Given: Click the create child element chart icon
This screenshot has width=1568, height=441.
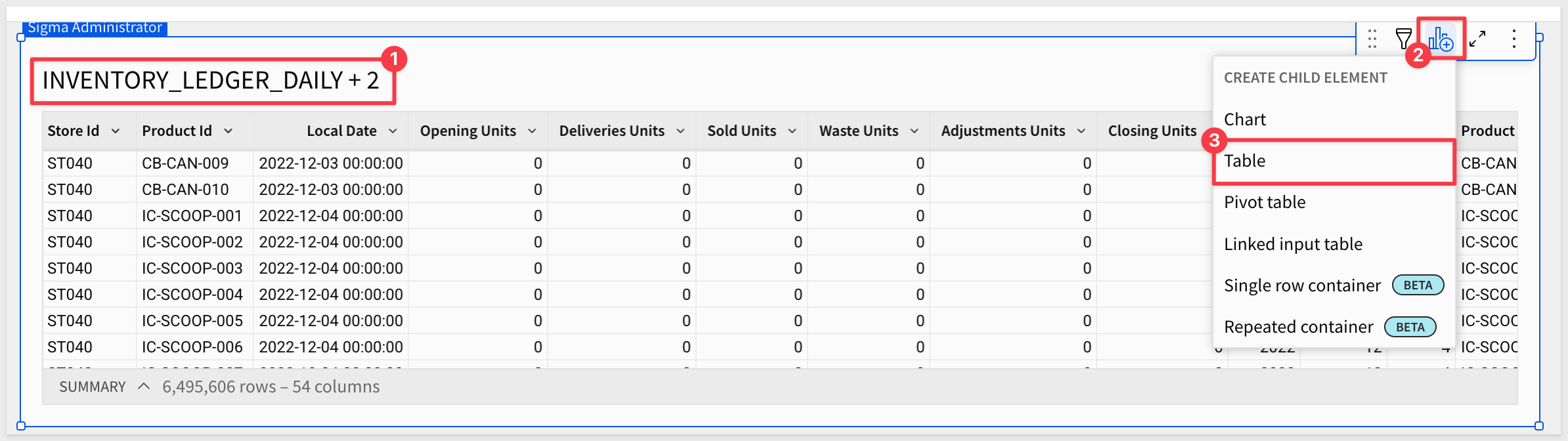Looking at the screenshot, I should 1441,39.
